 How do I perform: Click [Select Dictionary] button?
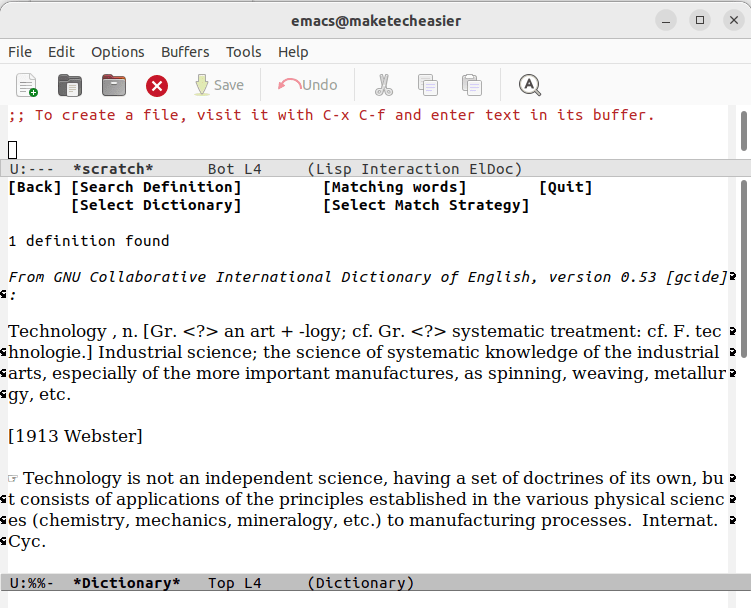(x=156, y=205)
